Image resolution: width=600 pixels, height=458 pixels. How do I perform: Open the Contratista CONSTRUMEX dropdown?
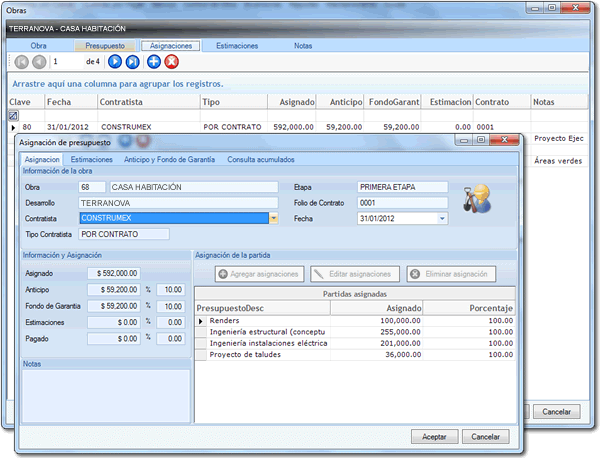coord(274,218)
